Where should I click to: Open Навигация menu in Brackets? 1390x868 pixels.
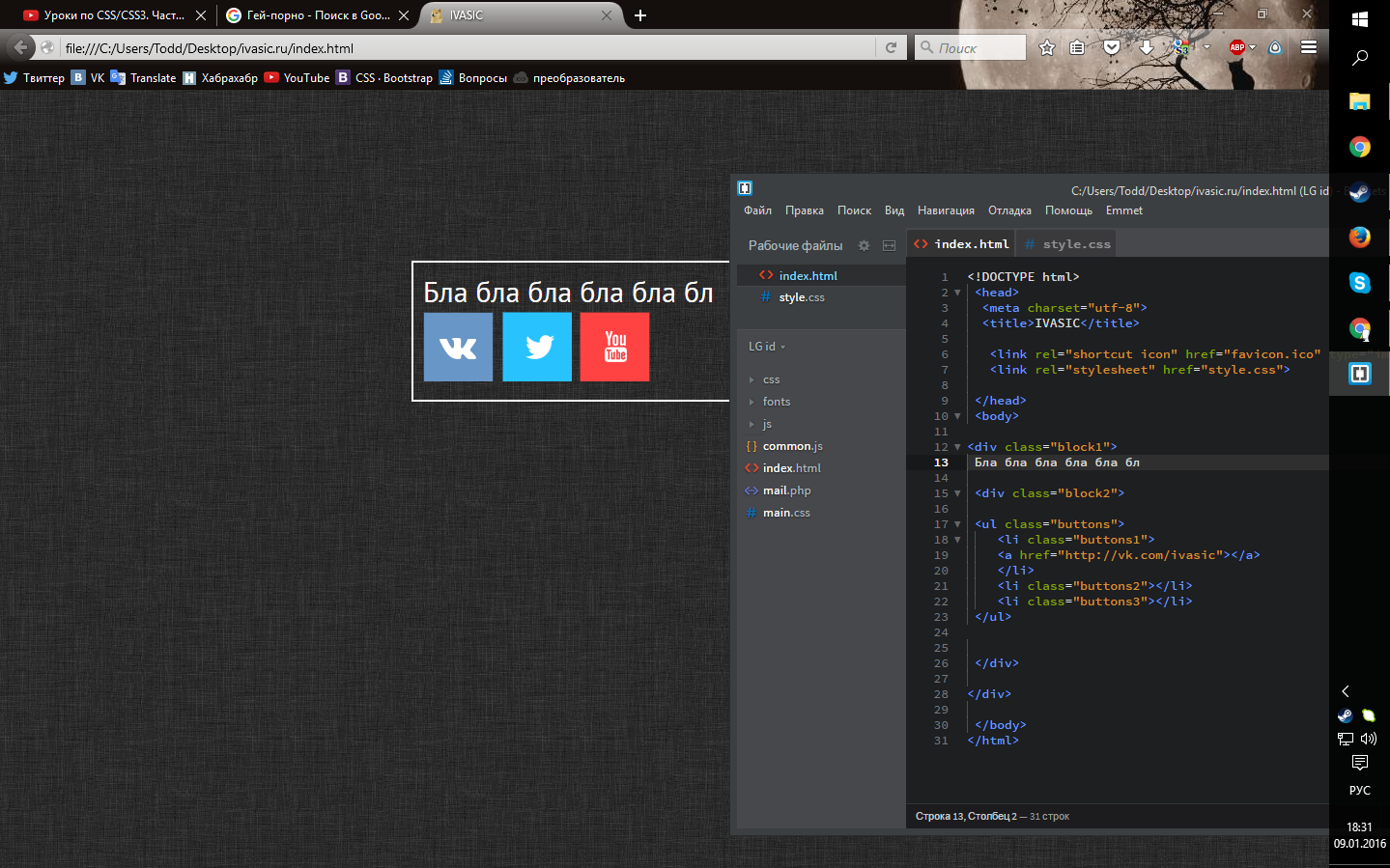[x=946, y=210]
